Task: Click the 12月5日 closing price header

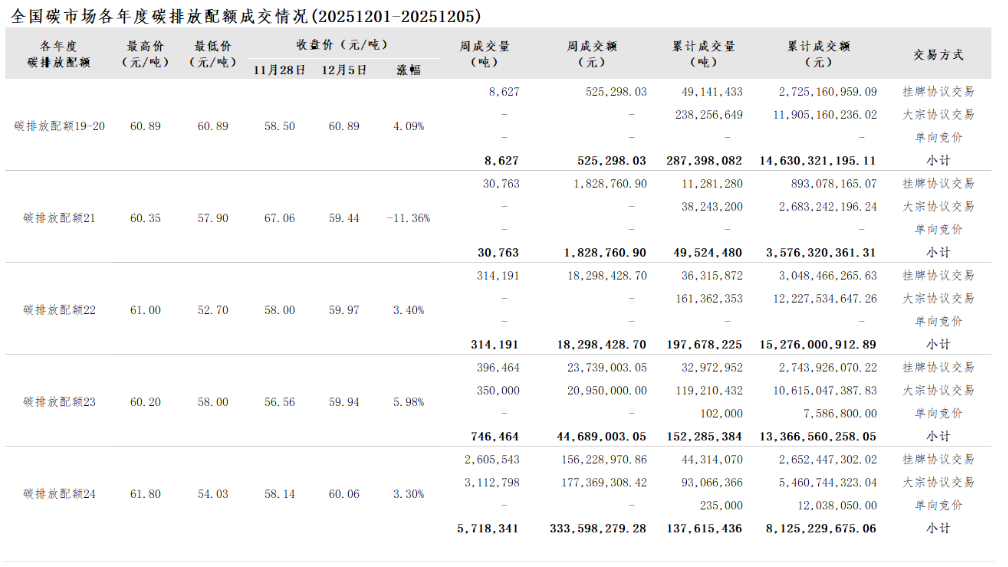Action: point(344,70)
